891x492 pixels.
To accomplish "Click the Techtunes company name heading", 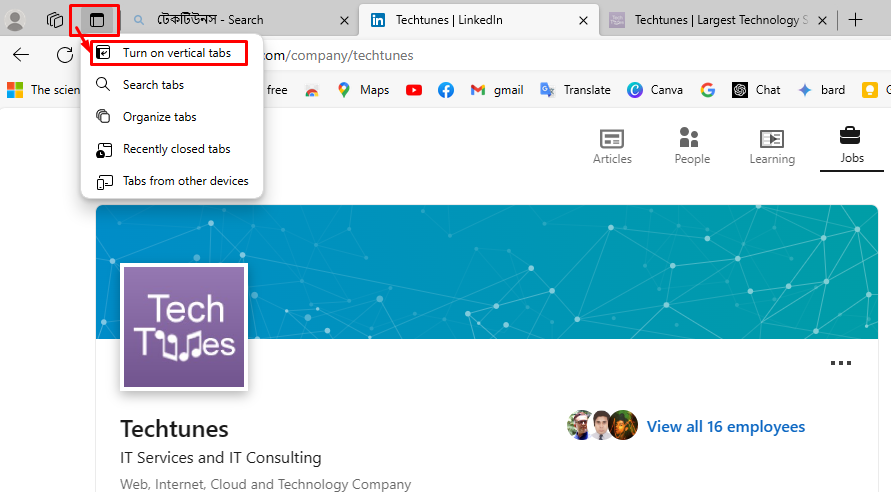I will 174,429.
